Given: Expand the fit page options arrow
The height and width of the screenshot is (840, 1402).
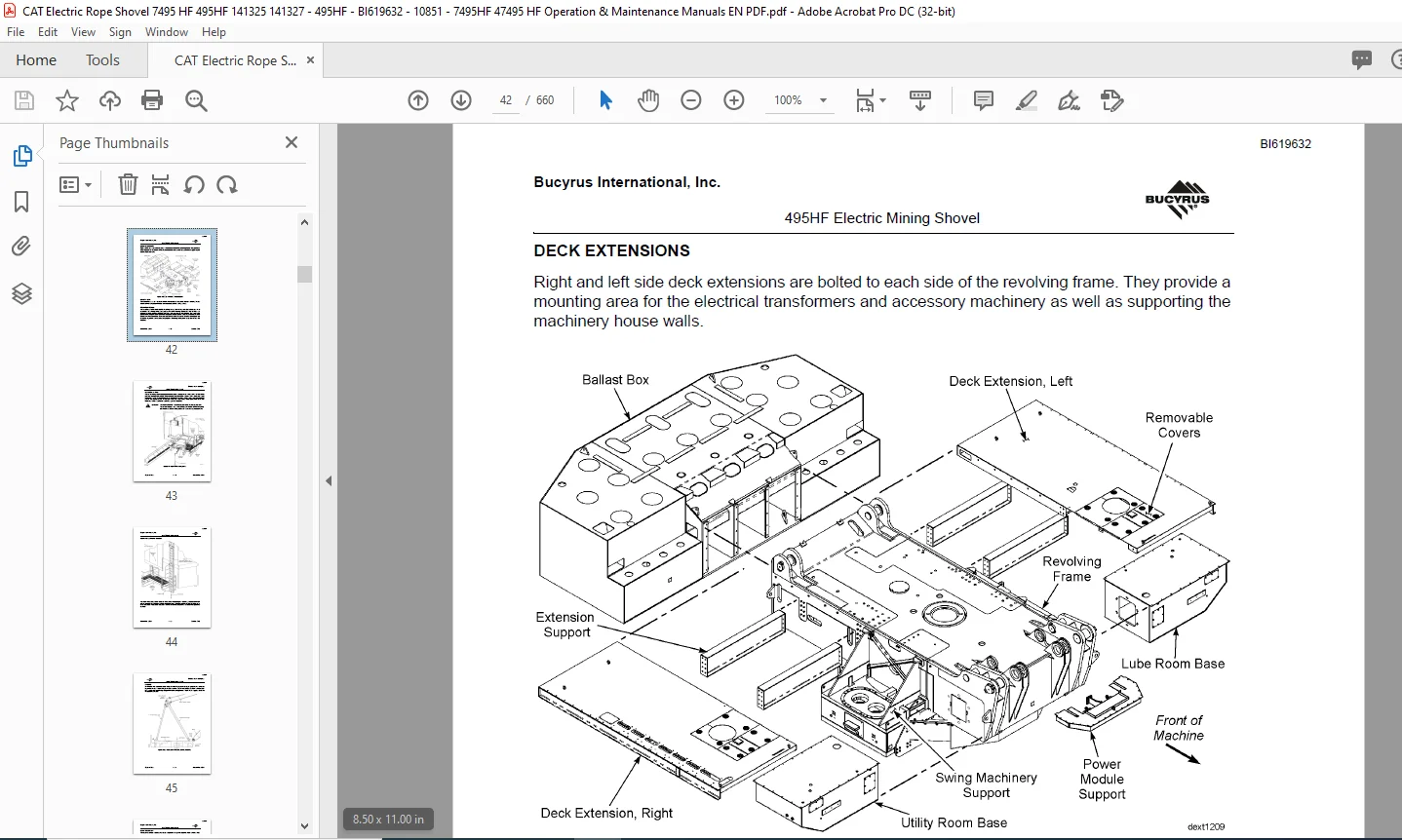Looking at the screenshot, I should point(883,100).
